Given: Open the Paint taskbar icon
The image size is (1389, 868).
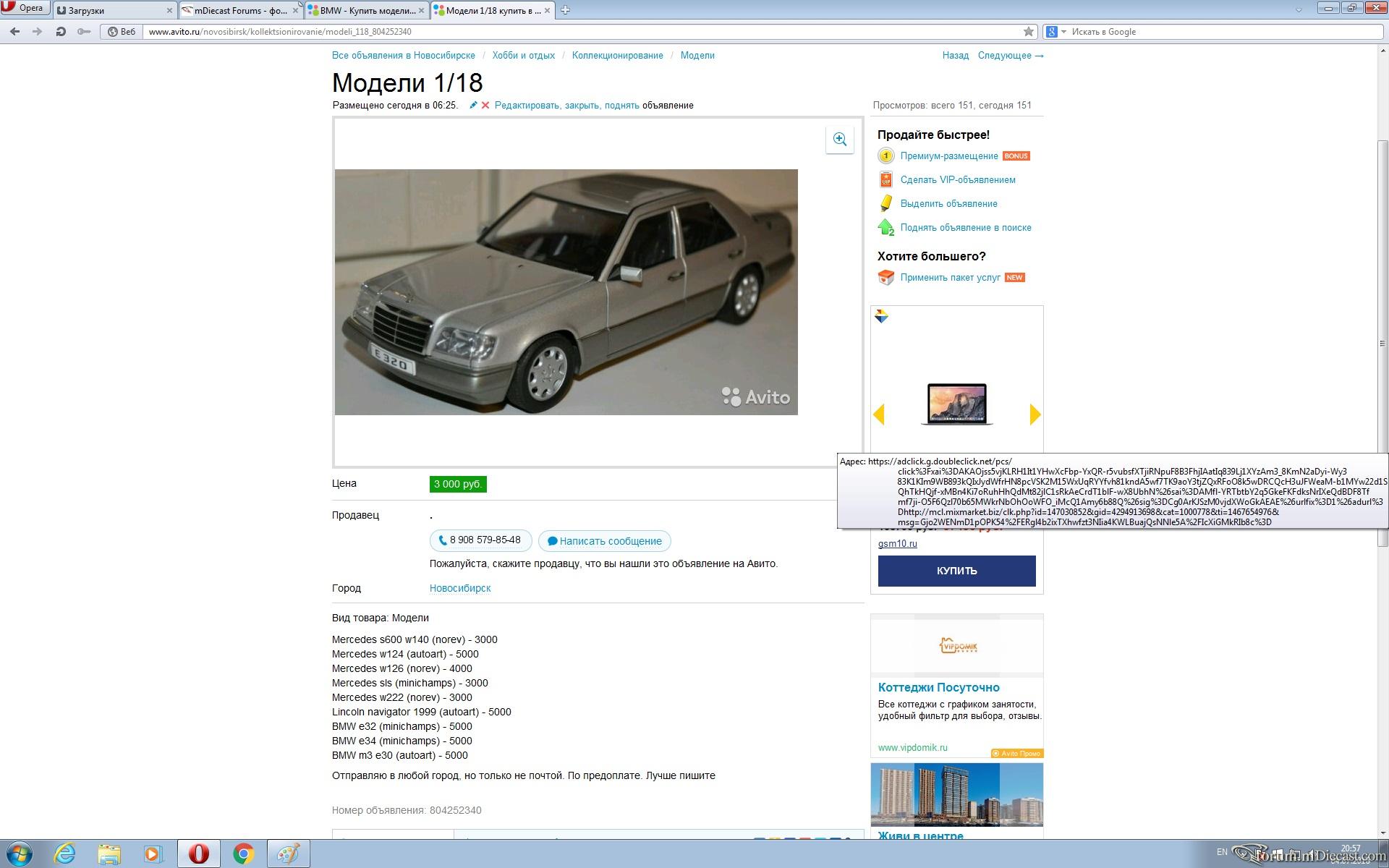Looking at the screenshot, I should point(288,854).
